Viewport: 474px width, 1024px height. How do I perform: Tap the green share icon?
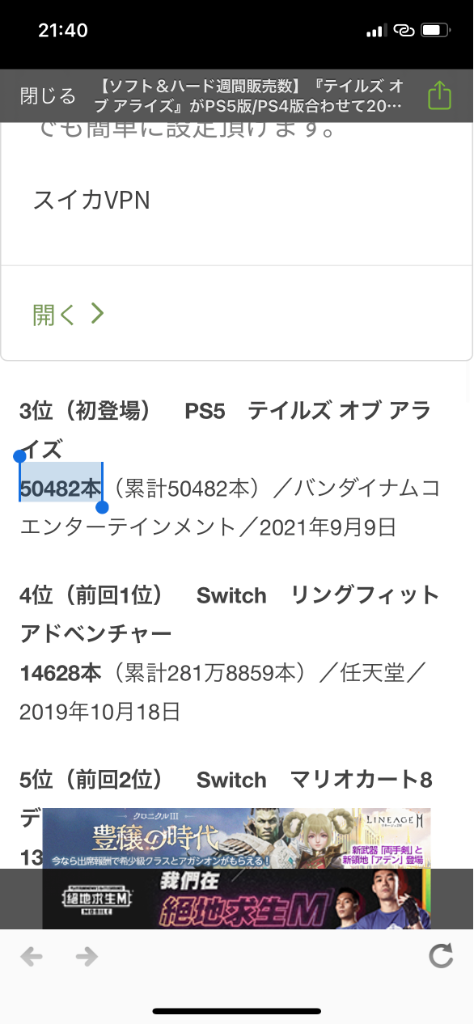[x=439, y=95]
